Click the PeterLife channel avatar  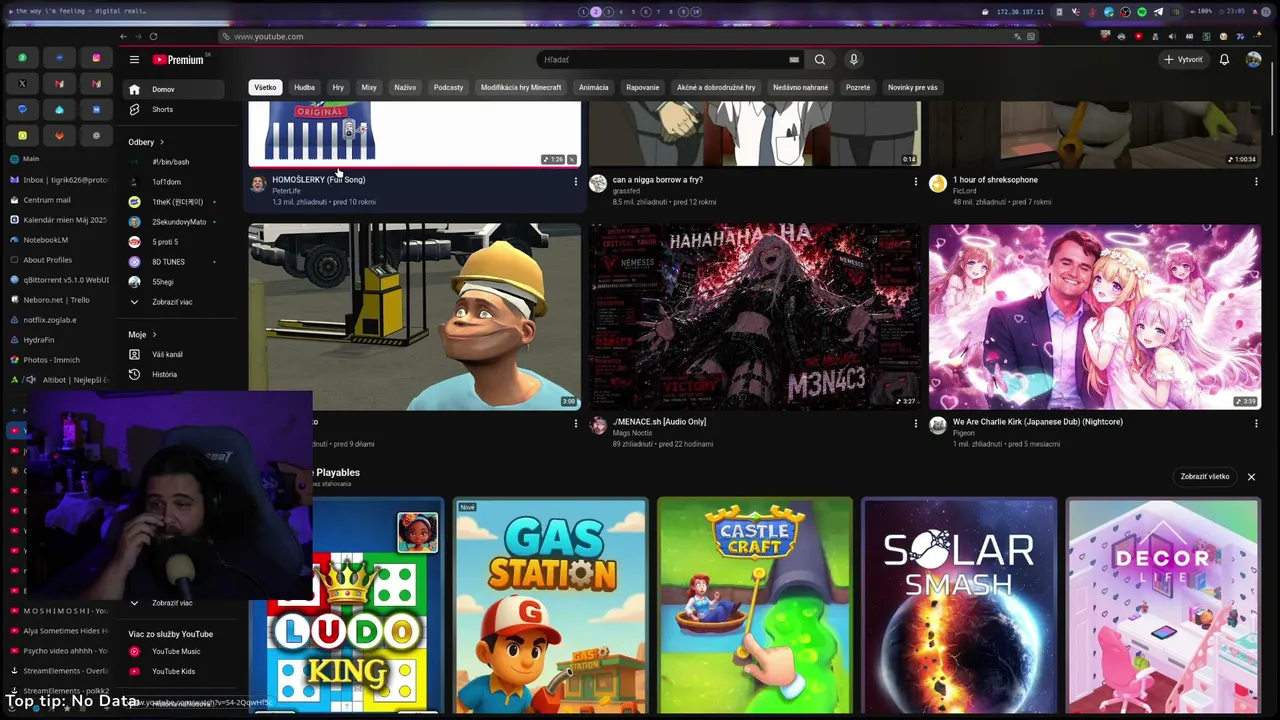coord(258,184)
